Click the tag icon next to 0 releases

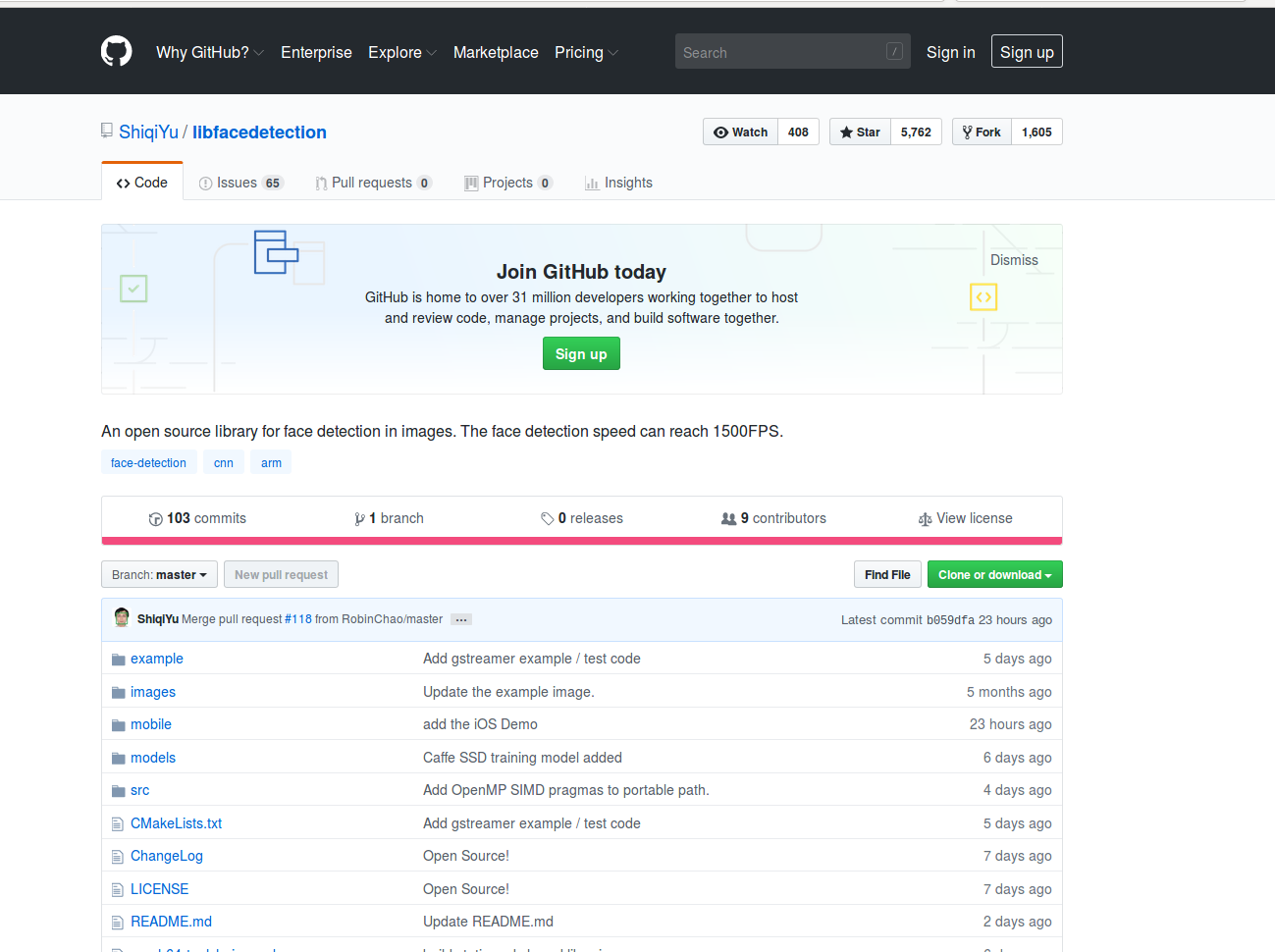click(x=548, y=519)
